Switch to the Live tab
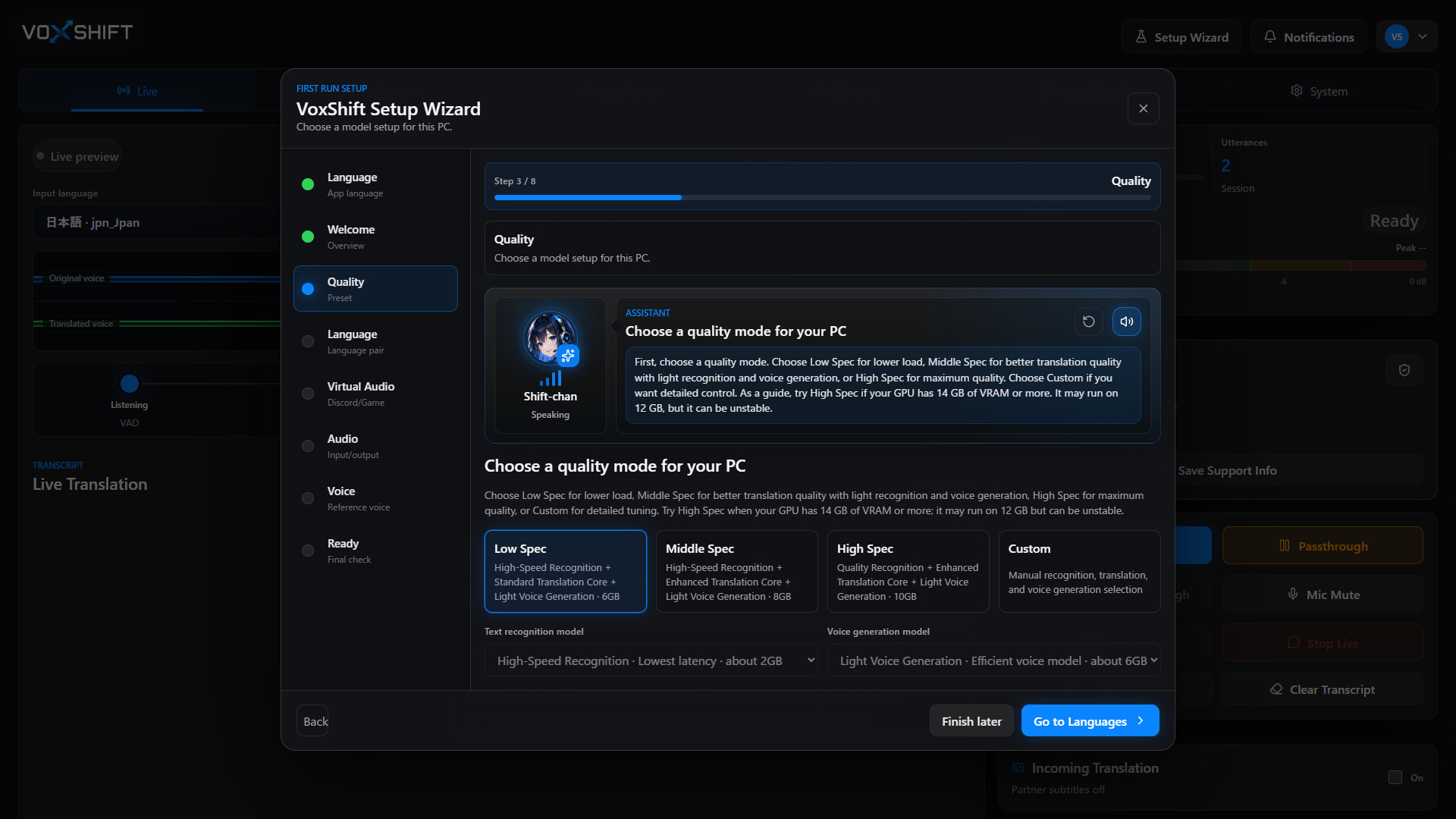 click(137, 91)
